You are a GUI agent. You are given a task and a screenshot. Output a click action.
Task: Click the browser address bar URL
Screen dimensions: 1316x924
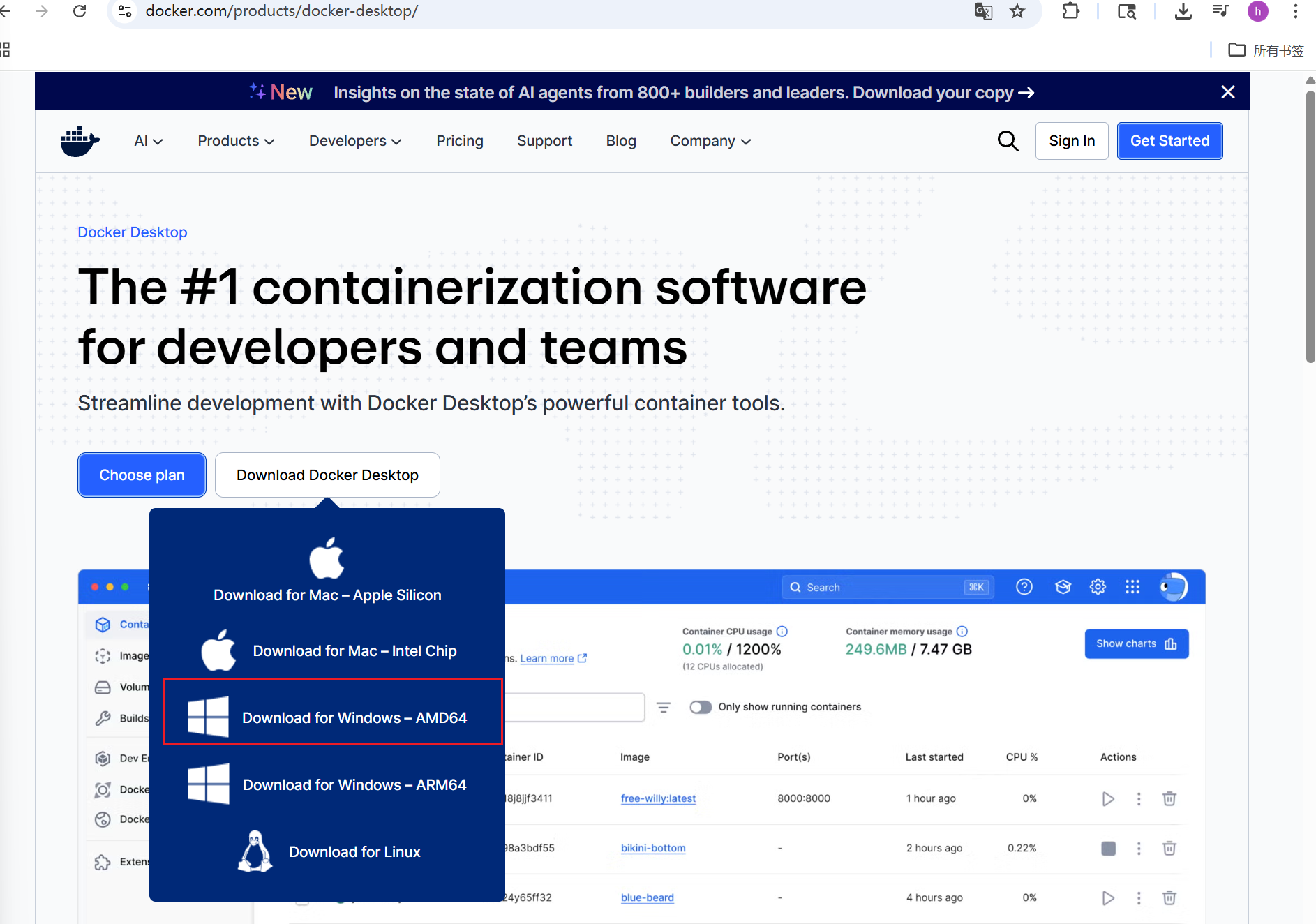(282, 11)
